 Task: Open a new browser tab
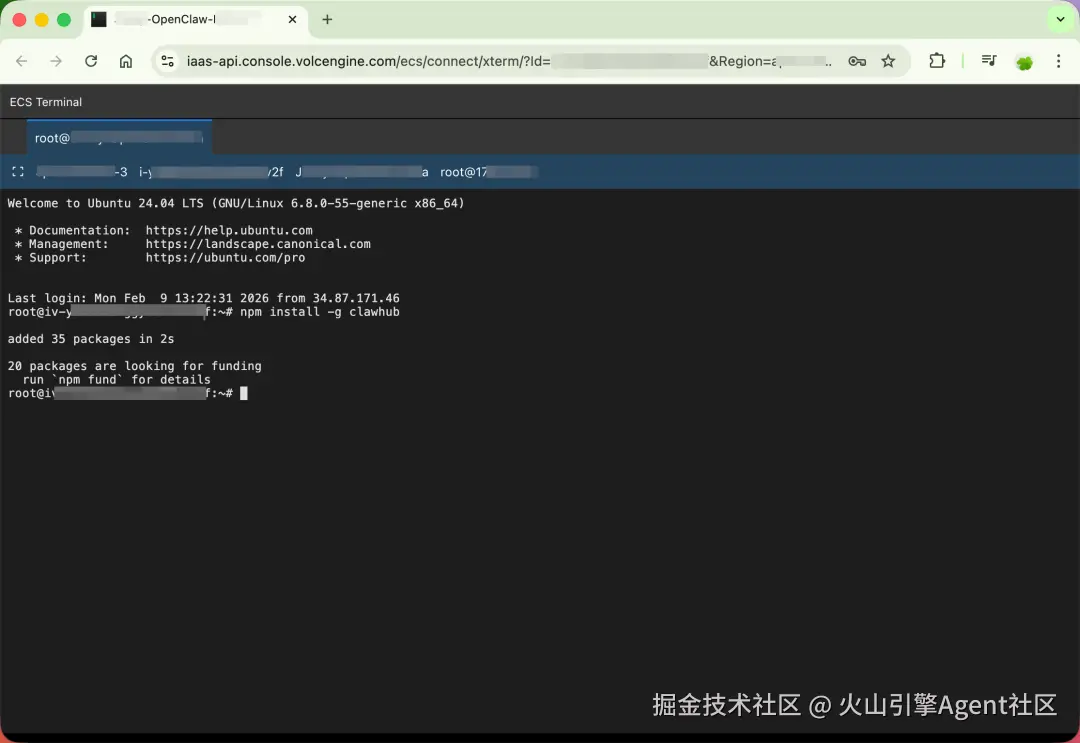pyautogui.click(x=327, y=19)
